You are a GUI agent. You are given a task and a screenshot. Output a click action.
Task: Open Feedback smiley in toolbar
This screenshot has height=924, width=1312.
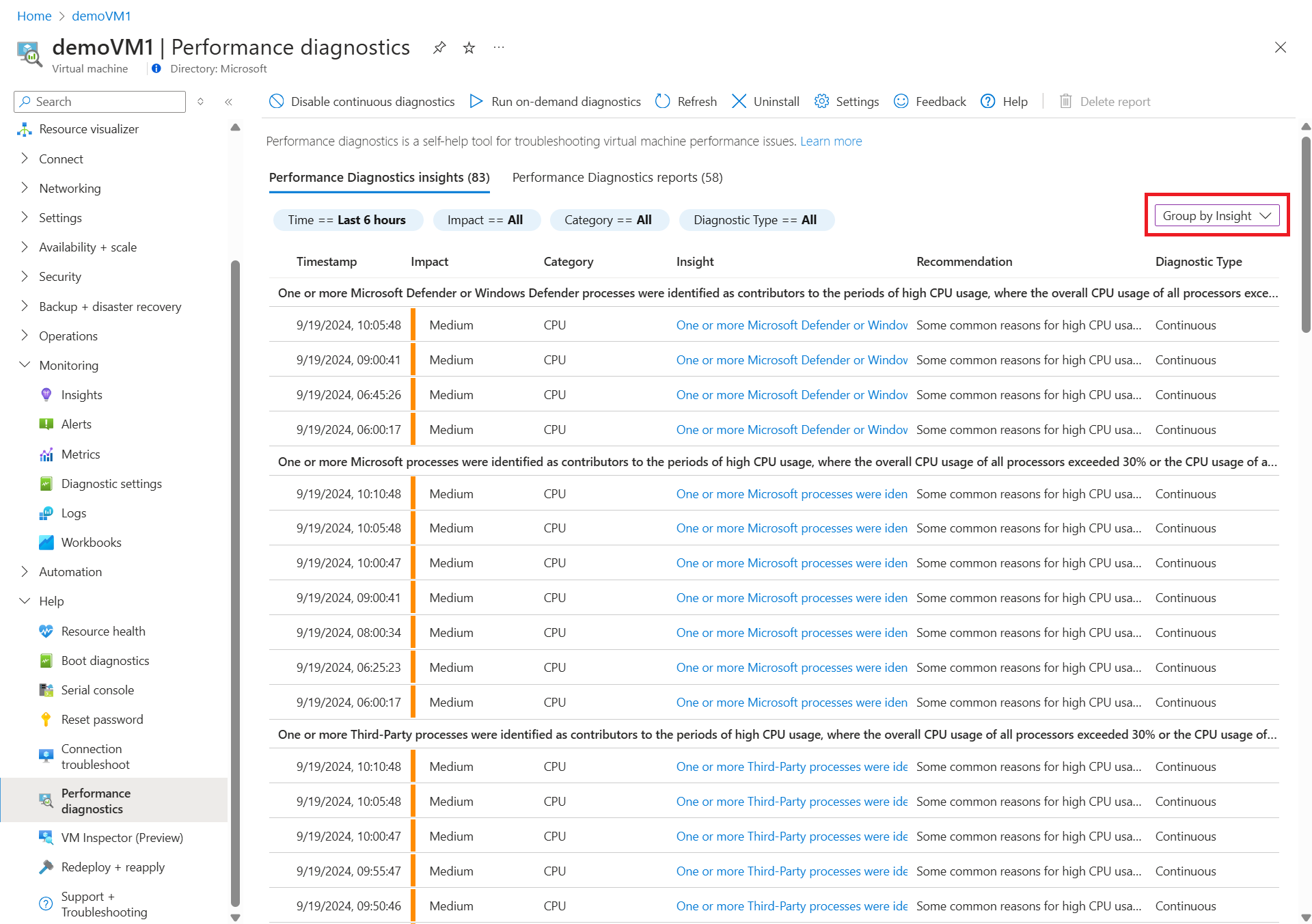[x=901, y=101]
